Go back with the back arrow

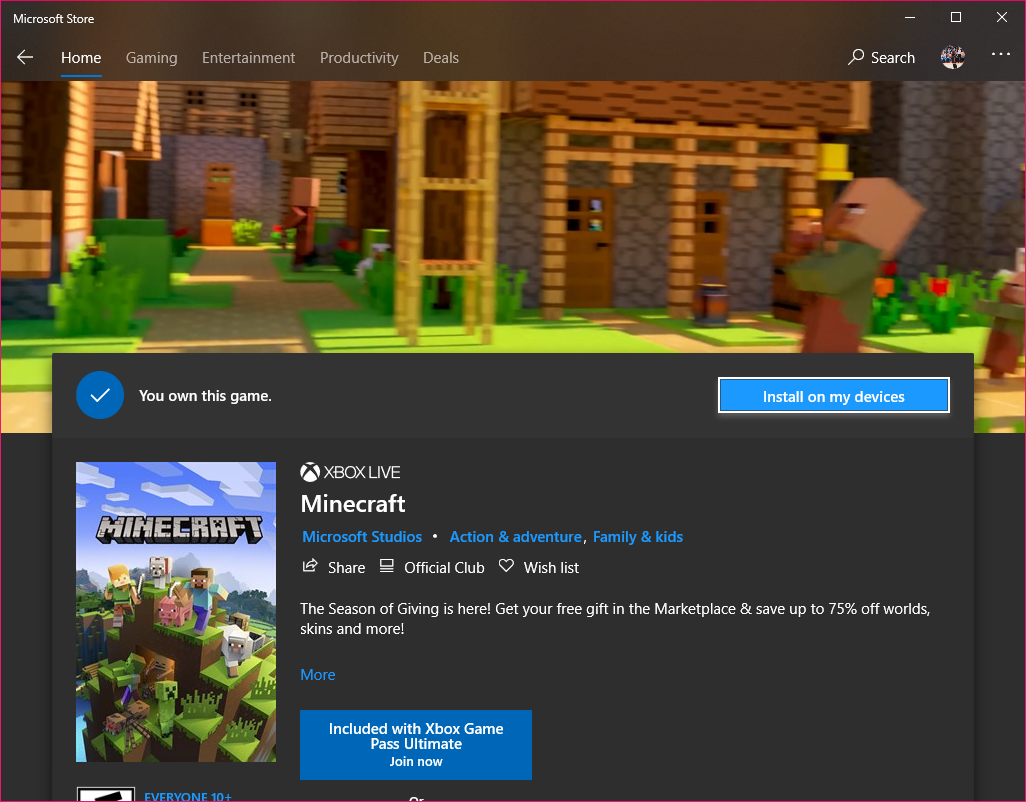25,58
